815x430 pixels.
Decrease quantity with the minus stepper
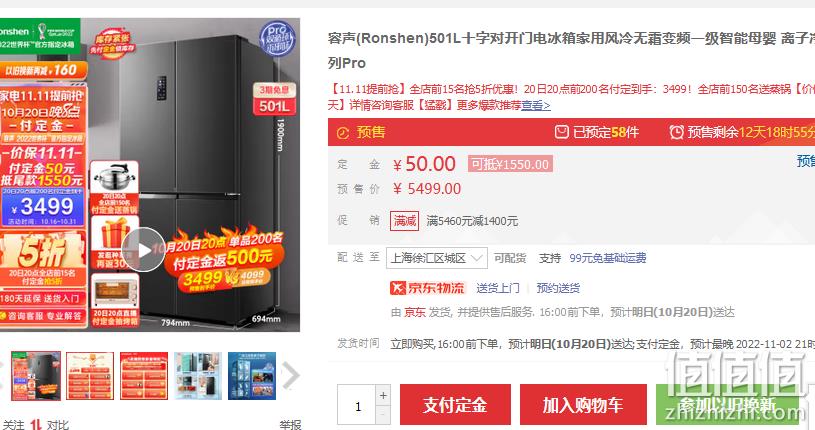tap(383, 415)
